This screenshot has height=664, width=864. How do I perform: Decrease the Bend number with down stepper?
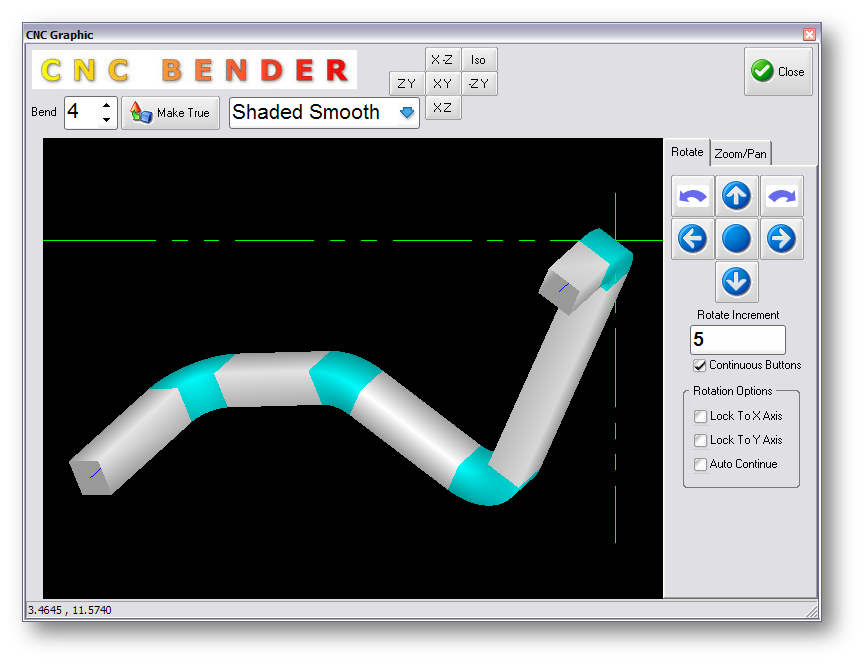pos(107,120)
